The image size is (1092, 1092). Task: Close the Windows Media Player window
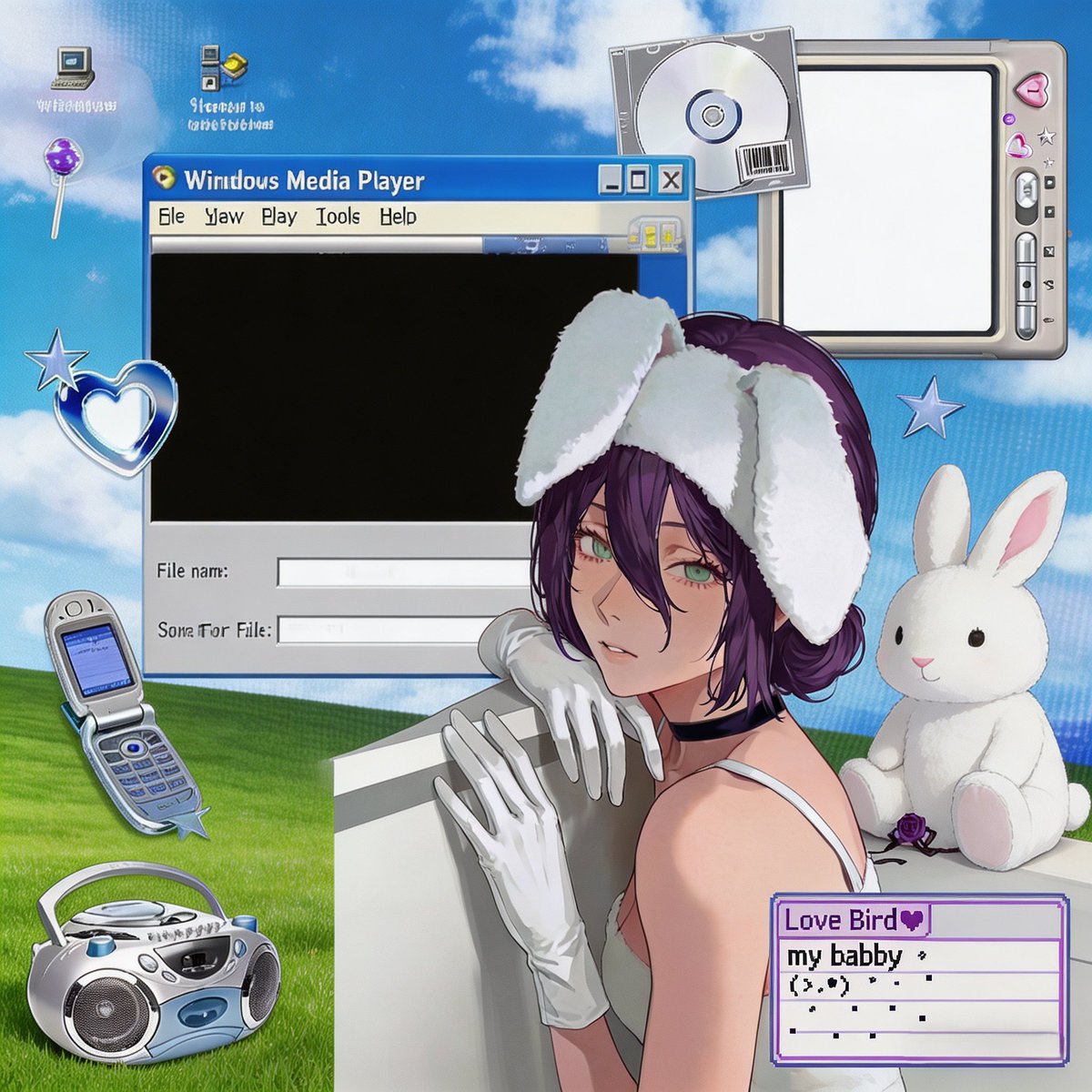pyautogui.click(x=671, y=179)
